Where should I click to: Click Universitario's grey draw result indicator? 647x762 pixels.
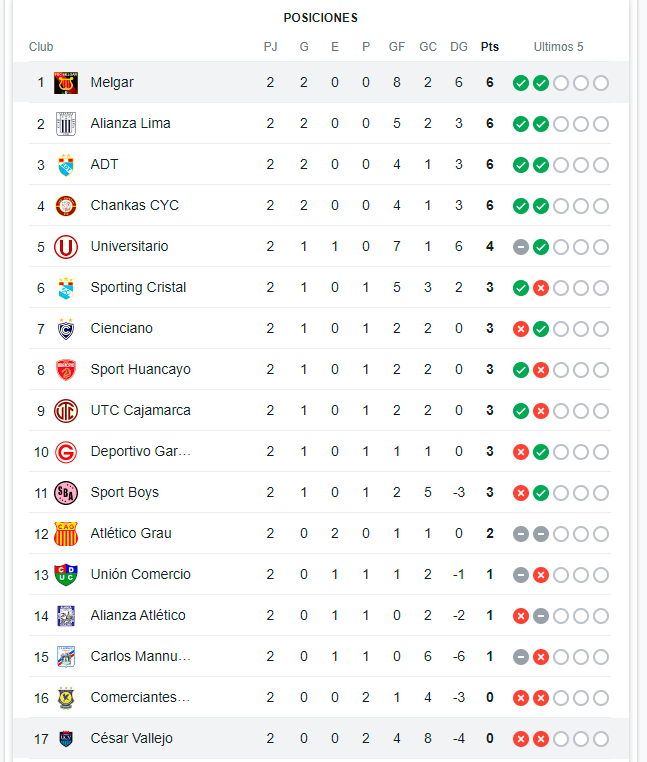(521, 247)
